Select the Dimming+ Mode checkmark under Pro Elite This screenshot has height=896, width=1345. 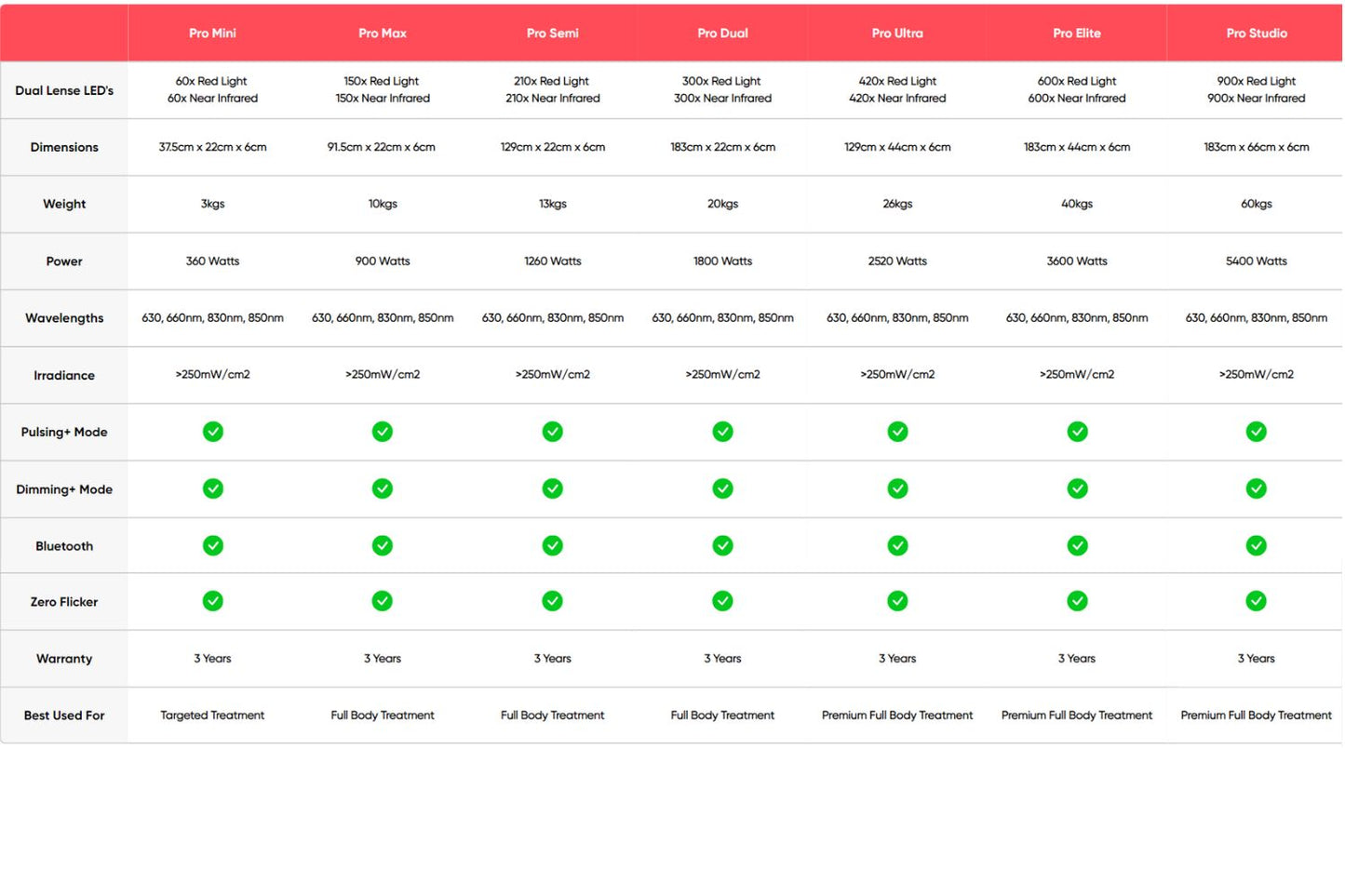click(1076, 488)
